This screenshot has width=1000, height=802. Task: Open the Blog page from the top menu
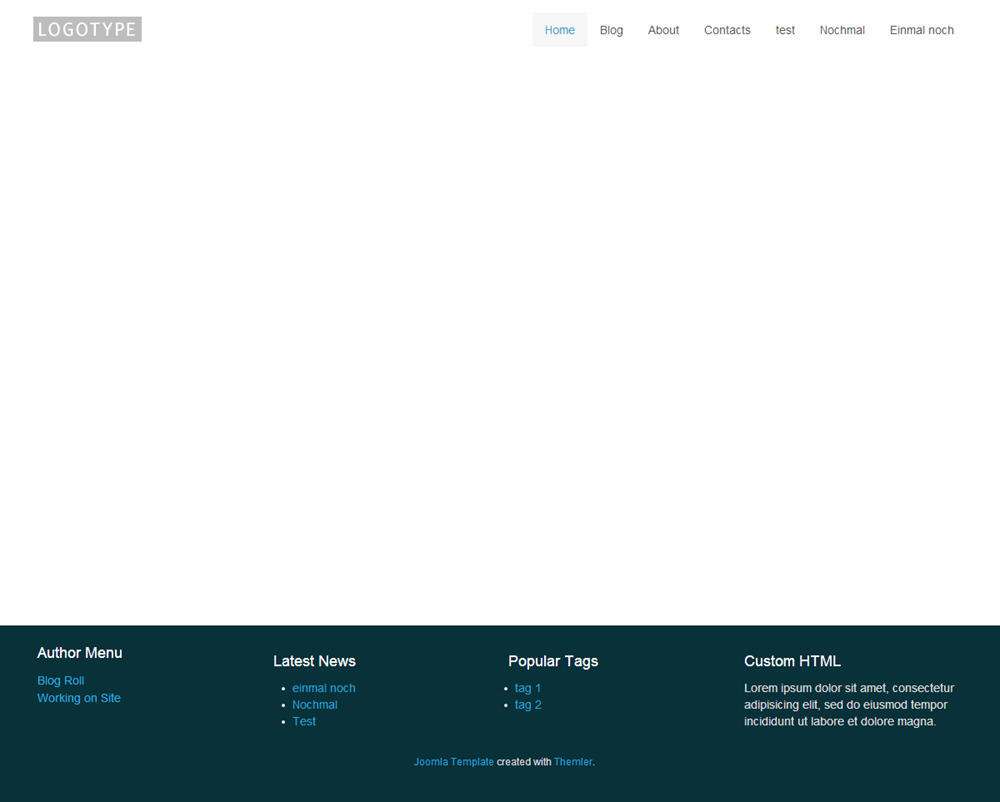tap(611, 30)
